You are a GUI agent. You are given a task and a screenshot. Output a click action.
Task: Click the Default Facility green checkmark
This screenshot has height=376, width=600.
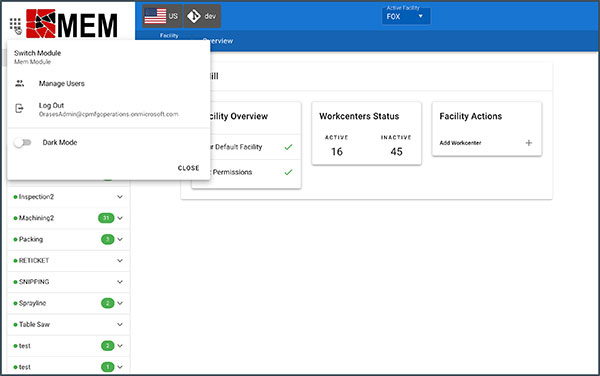289,147
